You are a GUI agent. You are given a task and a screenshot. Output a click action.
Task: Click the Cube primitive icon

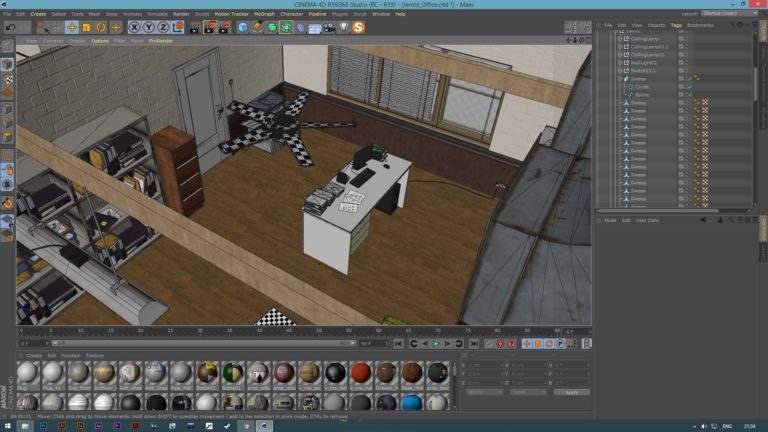(243, 27)
